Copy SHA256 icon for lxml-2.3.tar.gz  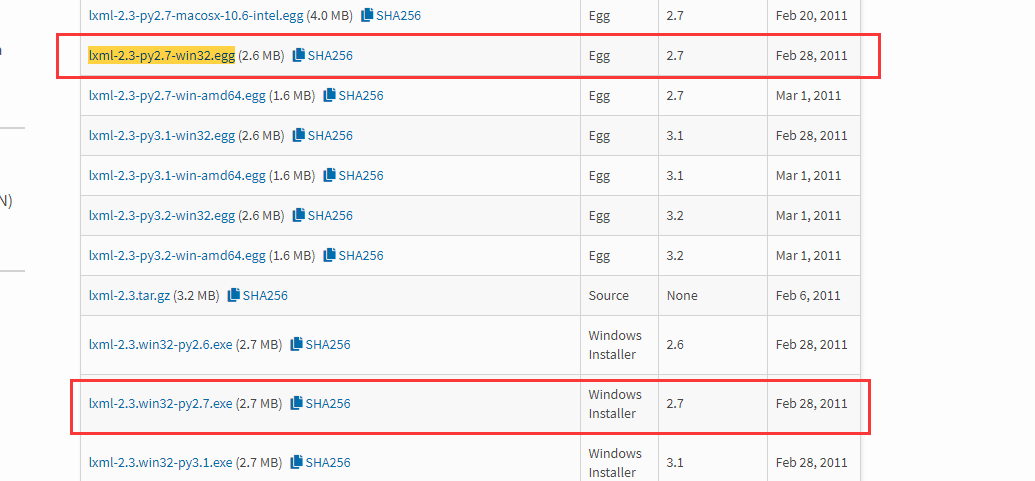coord(233,296)
